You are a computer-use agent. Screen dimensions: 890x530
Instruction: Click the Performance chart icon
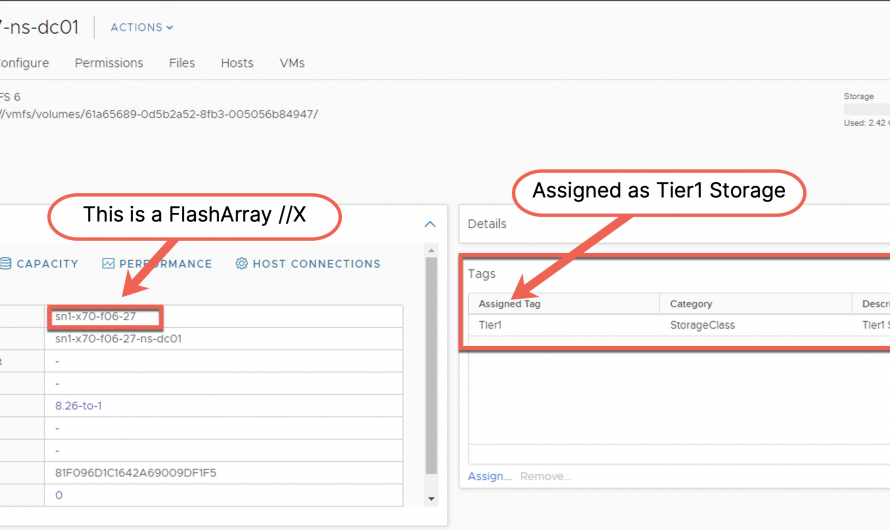[108, 264]
